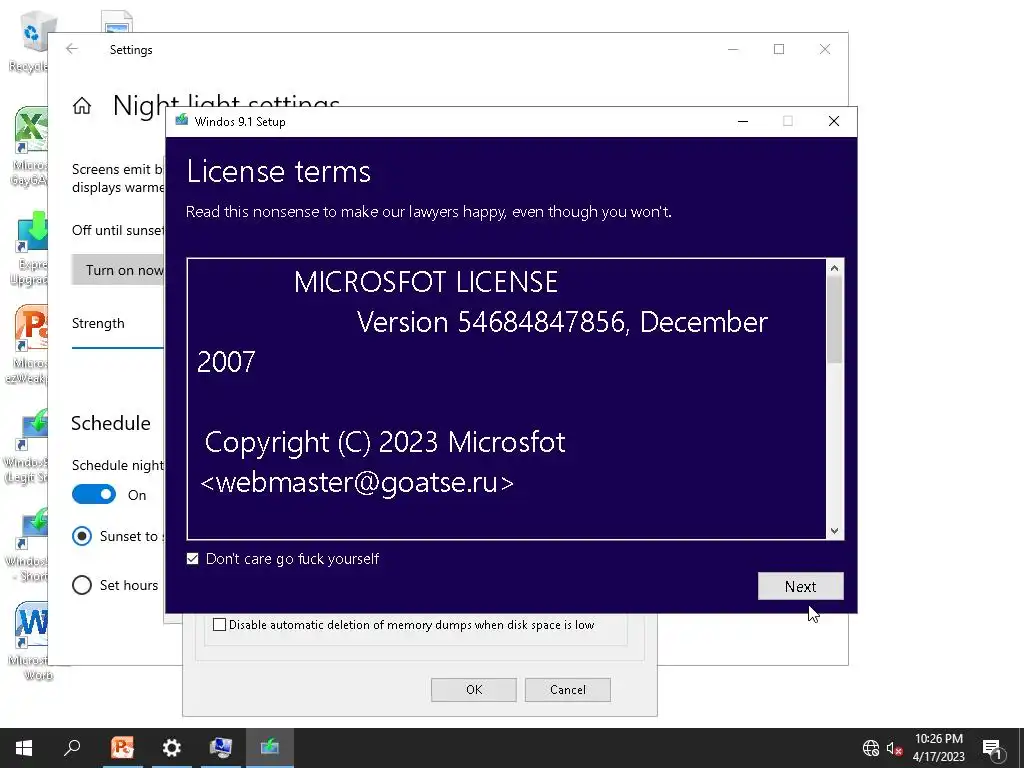Click the license text scrollbar up arrow
The height and width of the screenshot is (768, 1024).
(x=834, y=268)
